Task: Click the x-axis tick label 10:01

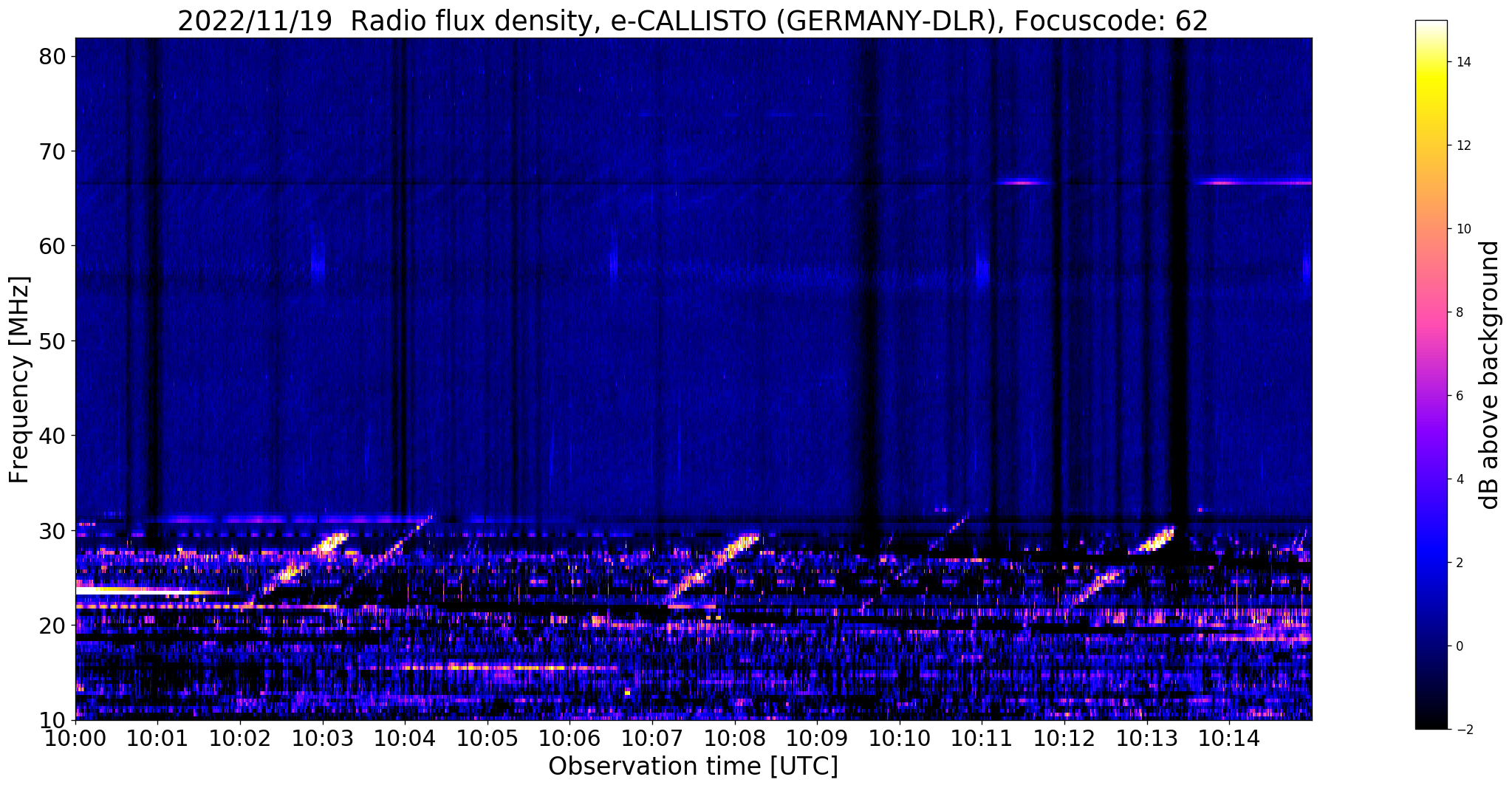Action: [x=158, y=737]
